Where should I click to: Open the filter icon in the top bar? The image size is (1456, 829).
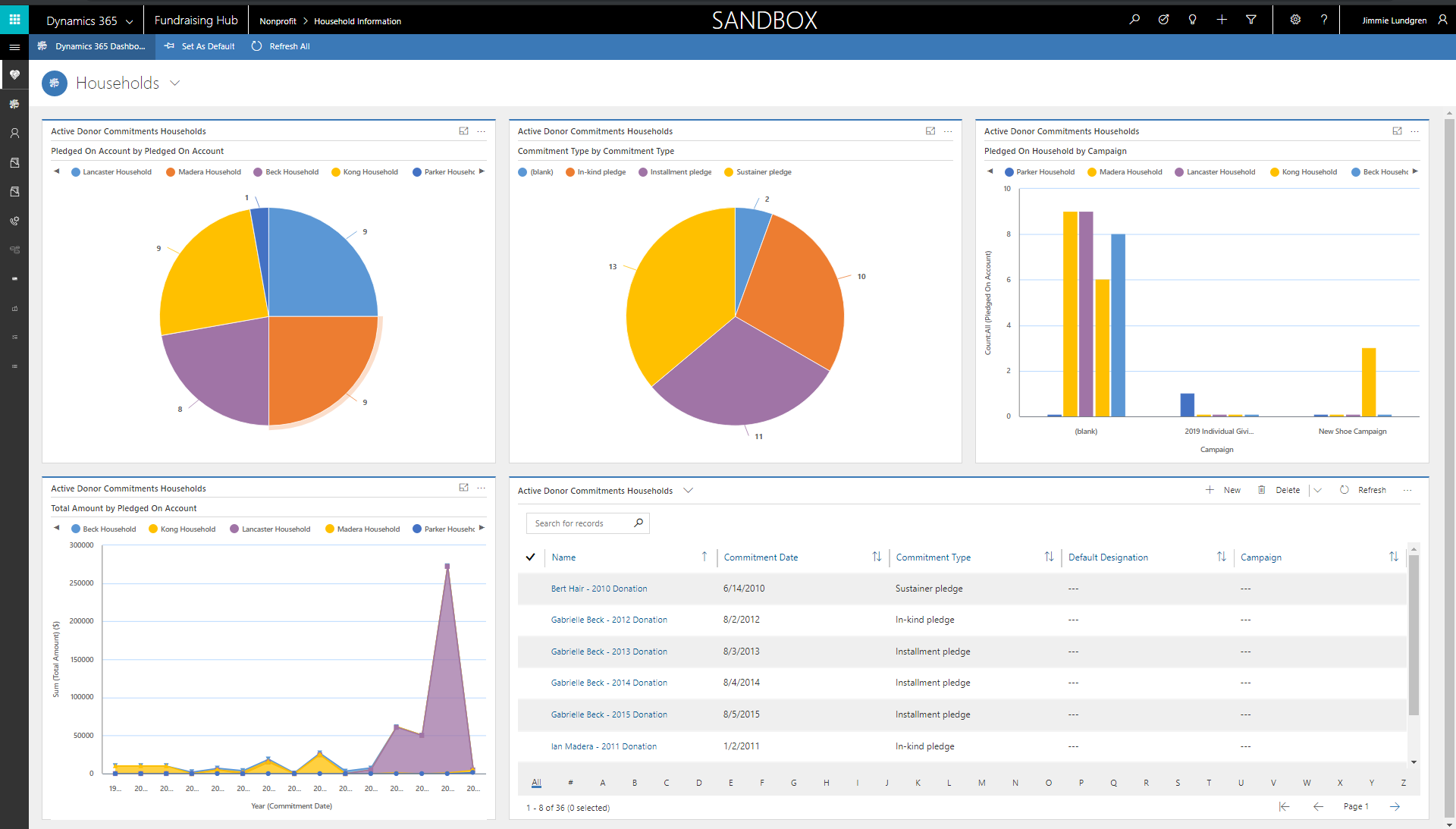(x=1251, y=20)
